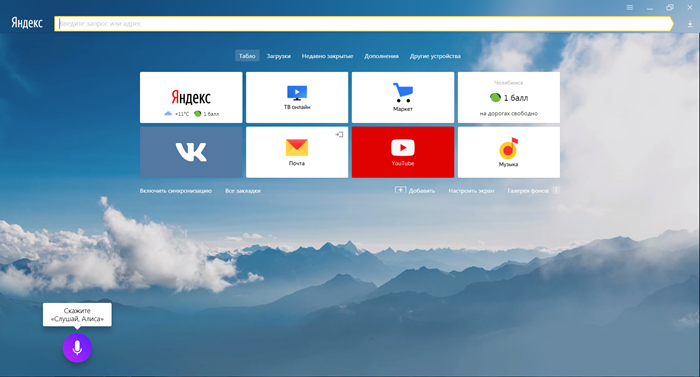Image resolution: width=700 pixels, height=377 pixels.
Task: Expand the Галерея фонов options arrow
Action: pyautogui.click(x=556, y=190)
